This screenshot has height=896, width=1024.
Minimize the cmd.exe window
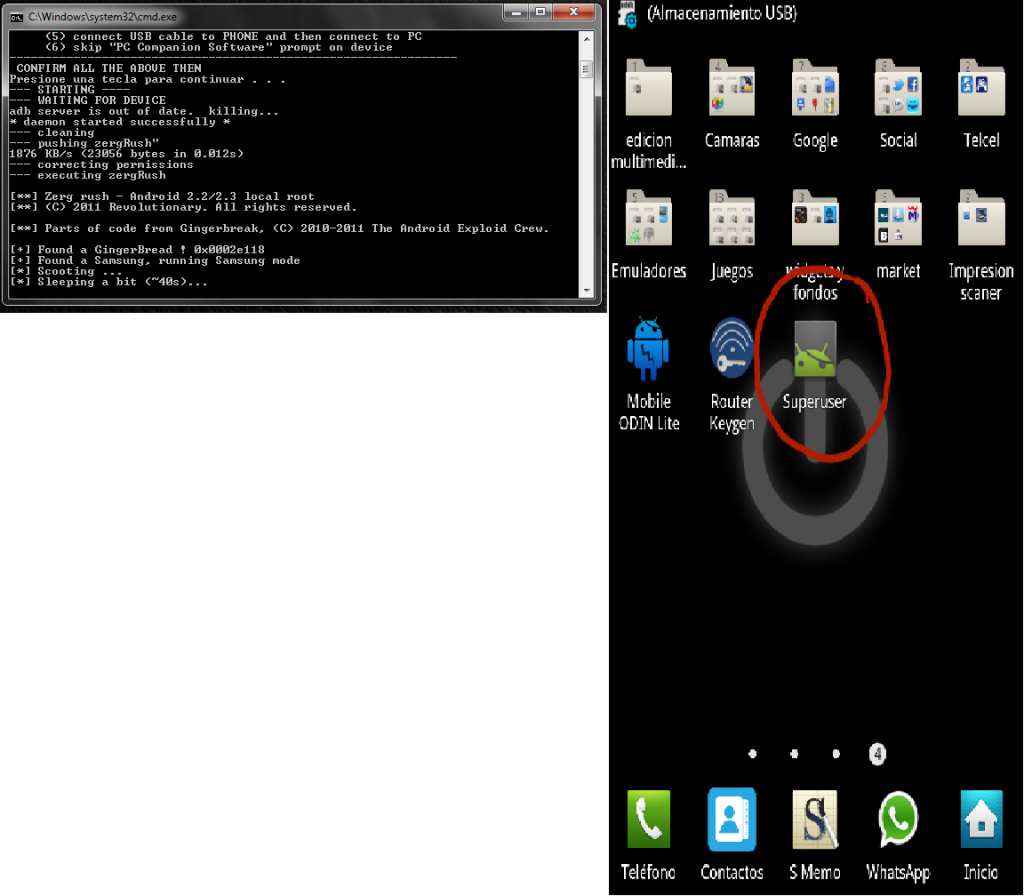pyautogui.click(x=516, y=13)
